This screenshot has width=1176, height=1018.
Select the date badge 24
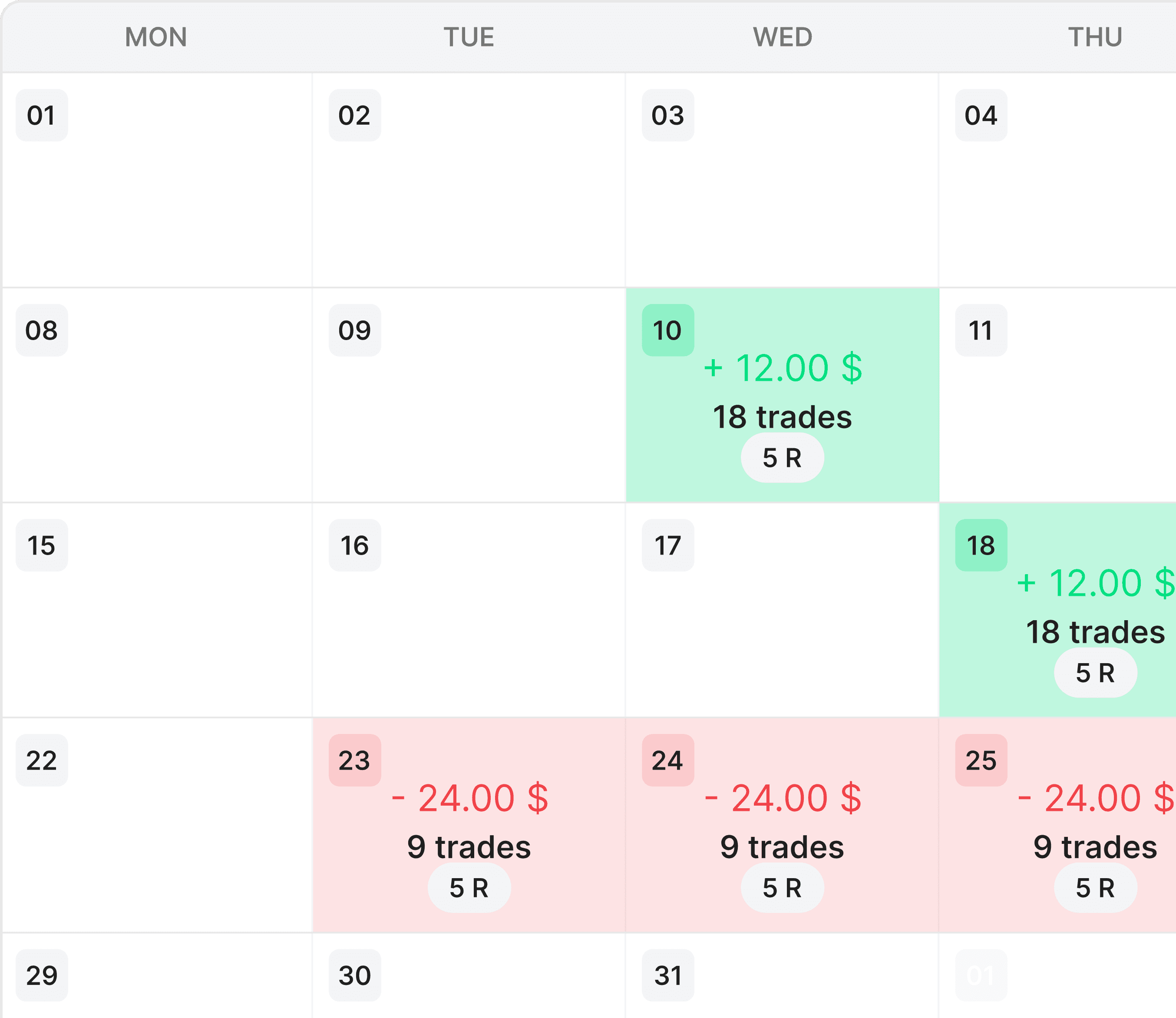click(667, 760)
